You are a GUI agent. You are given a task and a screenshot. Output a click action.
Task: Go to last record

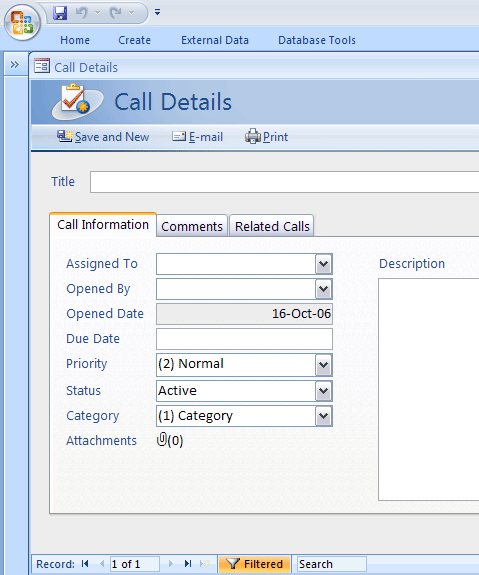pos(188,564)
